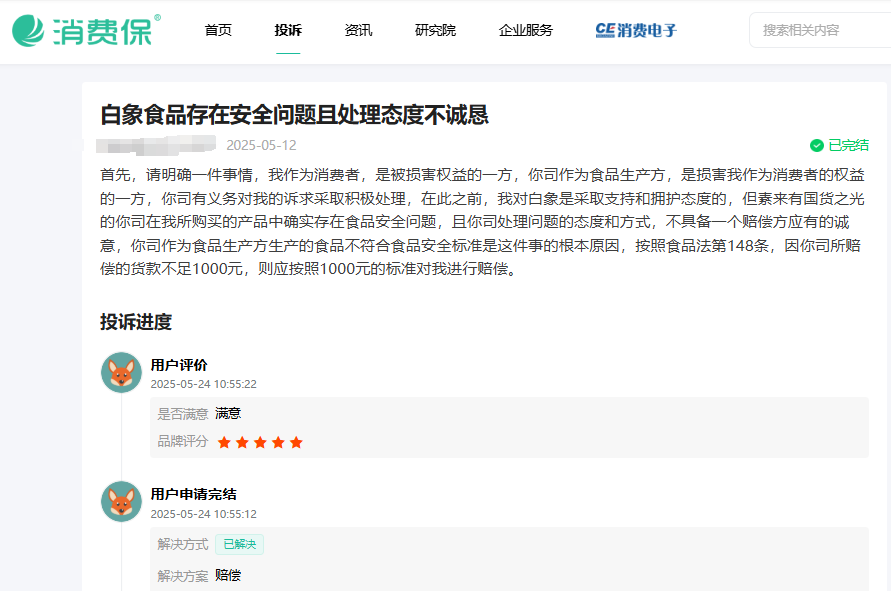The width and height of the screenshot is (891, 591).
Task: Click the second star in 品牌评分
Action: [243, 442]
